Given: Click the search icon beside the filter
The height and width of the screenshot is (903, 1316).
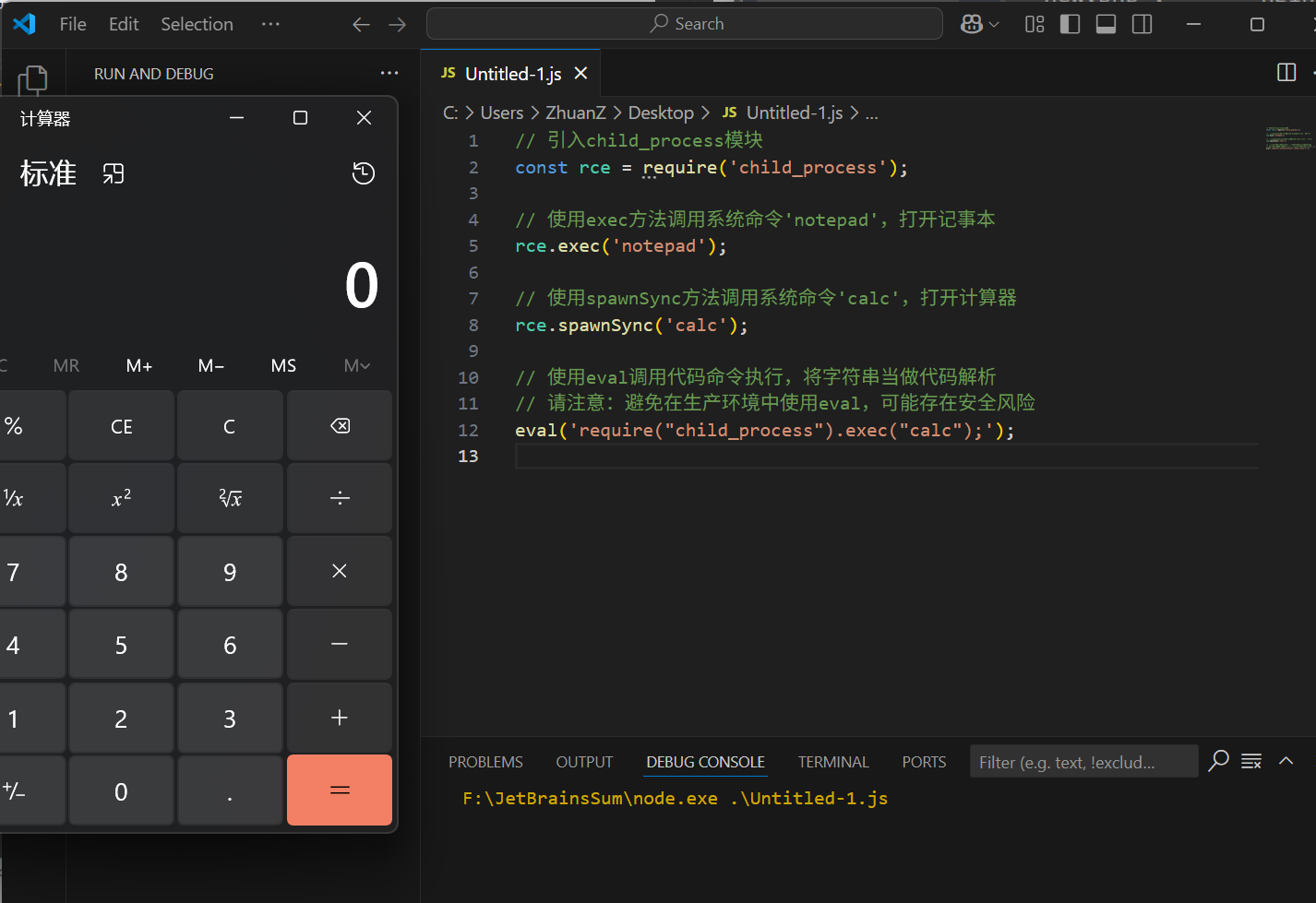Looking at the screenshot, I should [1219, 761].
